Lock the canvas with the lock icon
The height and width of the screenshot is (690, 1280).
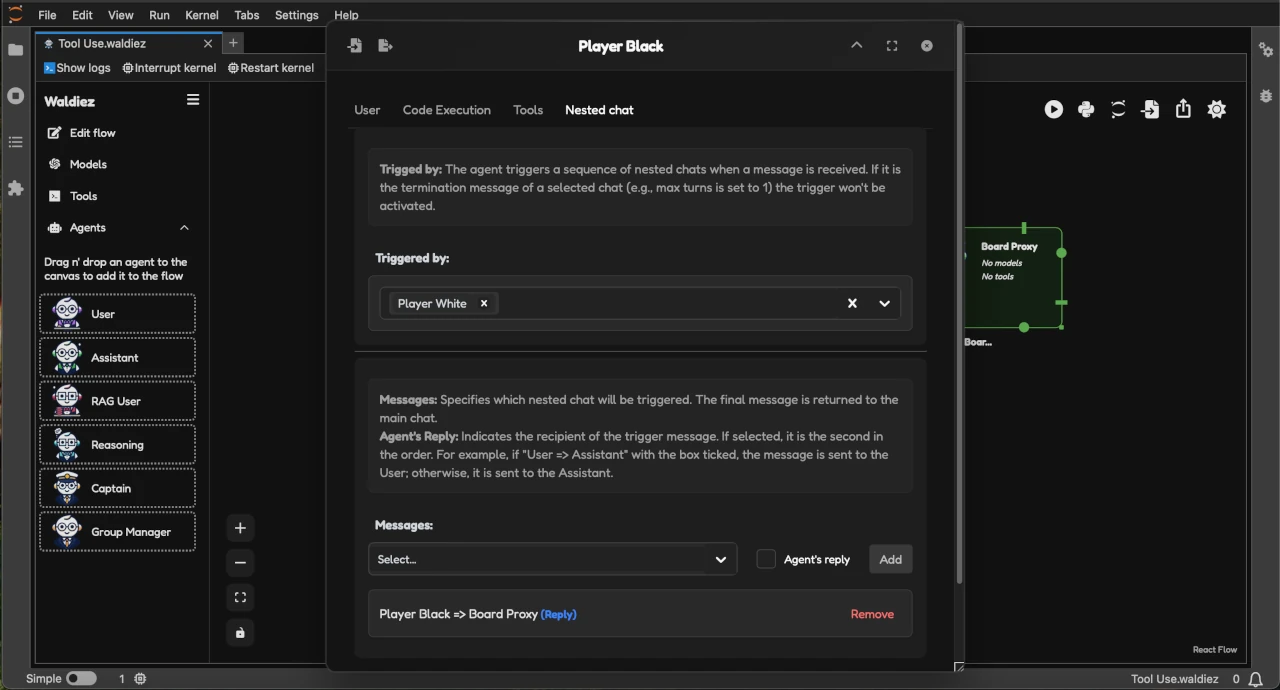coord(240,632)
